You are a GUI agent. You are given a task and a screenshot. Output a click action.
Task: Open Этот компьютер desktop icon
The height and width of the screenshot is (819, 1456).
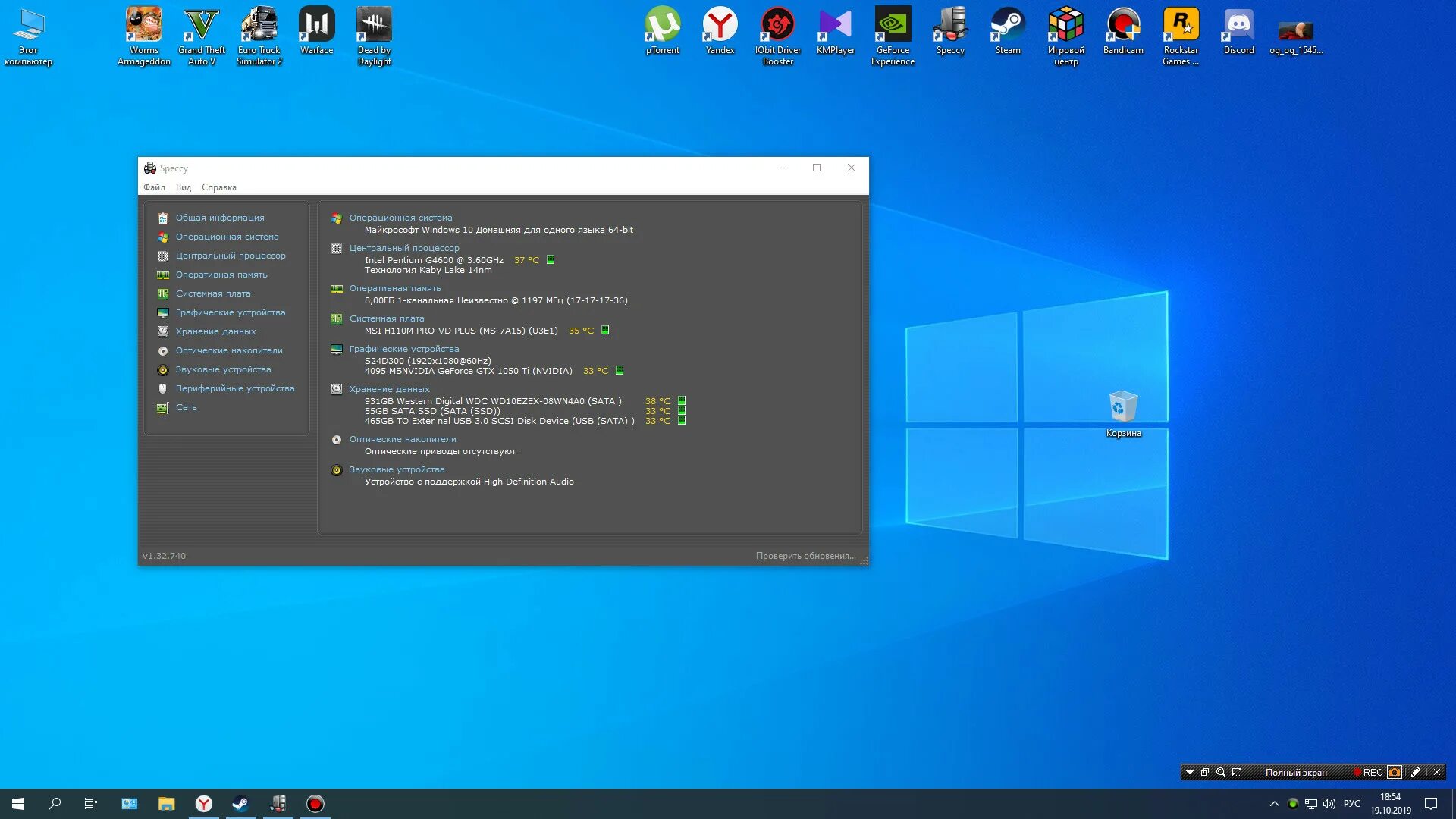(x=29, y=36)
